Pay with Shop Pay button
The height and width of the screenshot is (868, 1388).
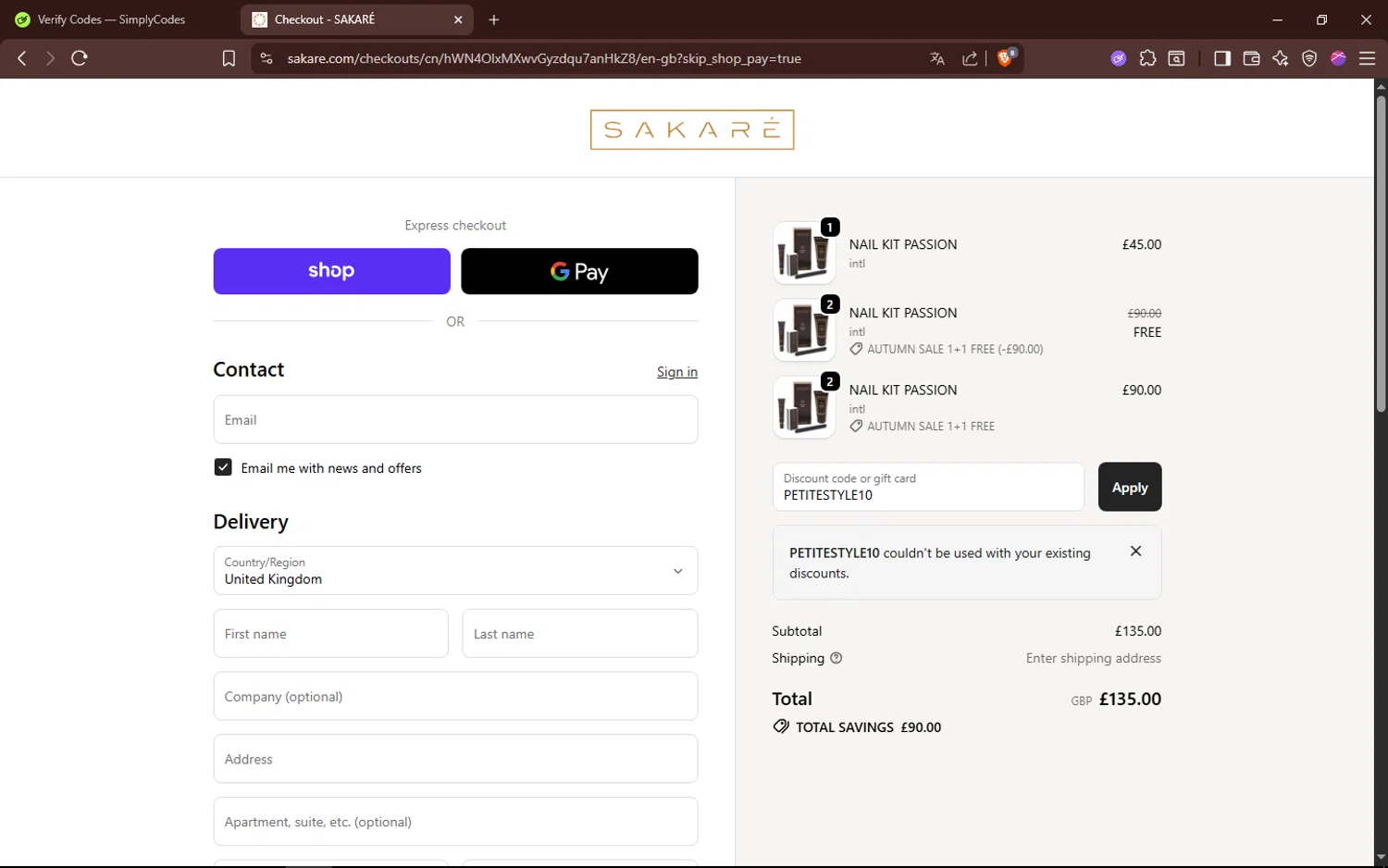coord(331,271)
